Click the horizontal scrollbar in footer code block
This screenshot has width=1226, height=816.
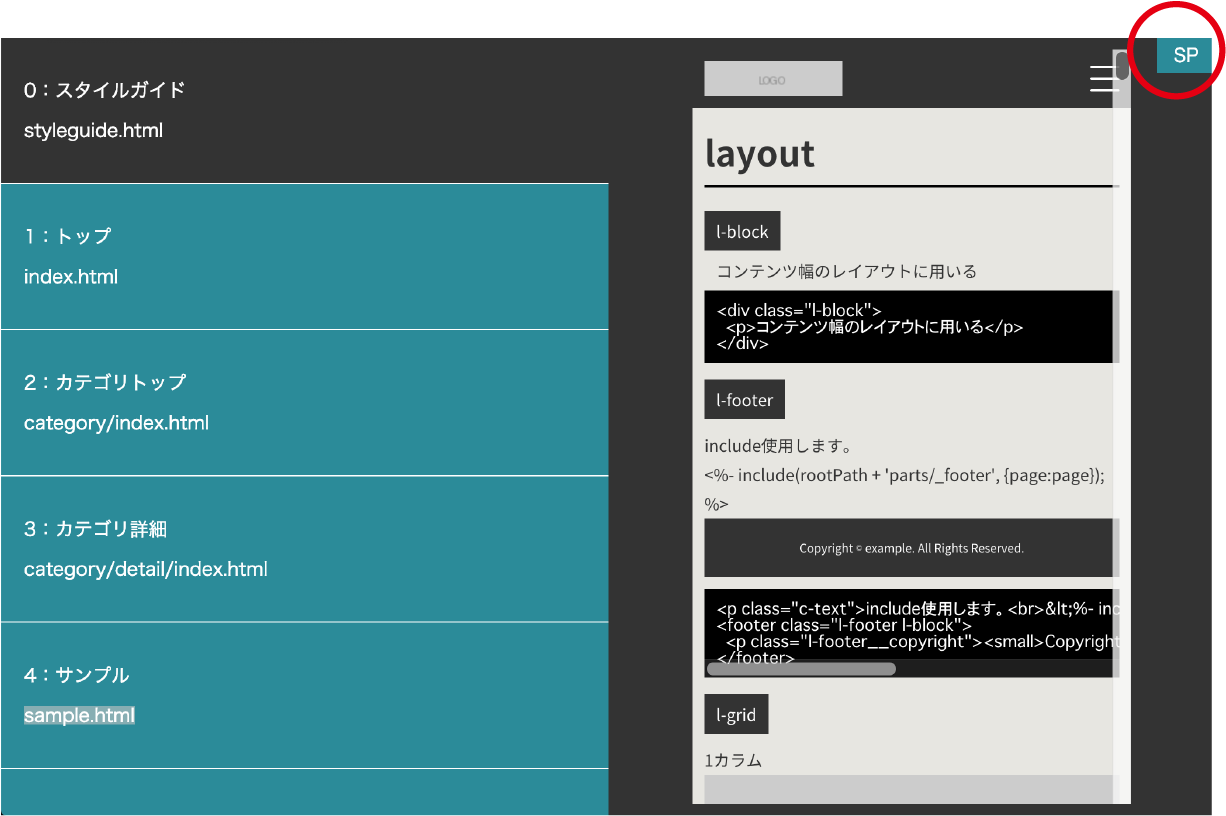pyautogui.click(x=801, y=669)
